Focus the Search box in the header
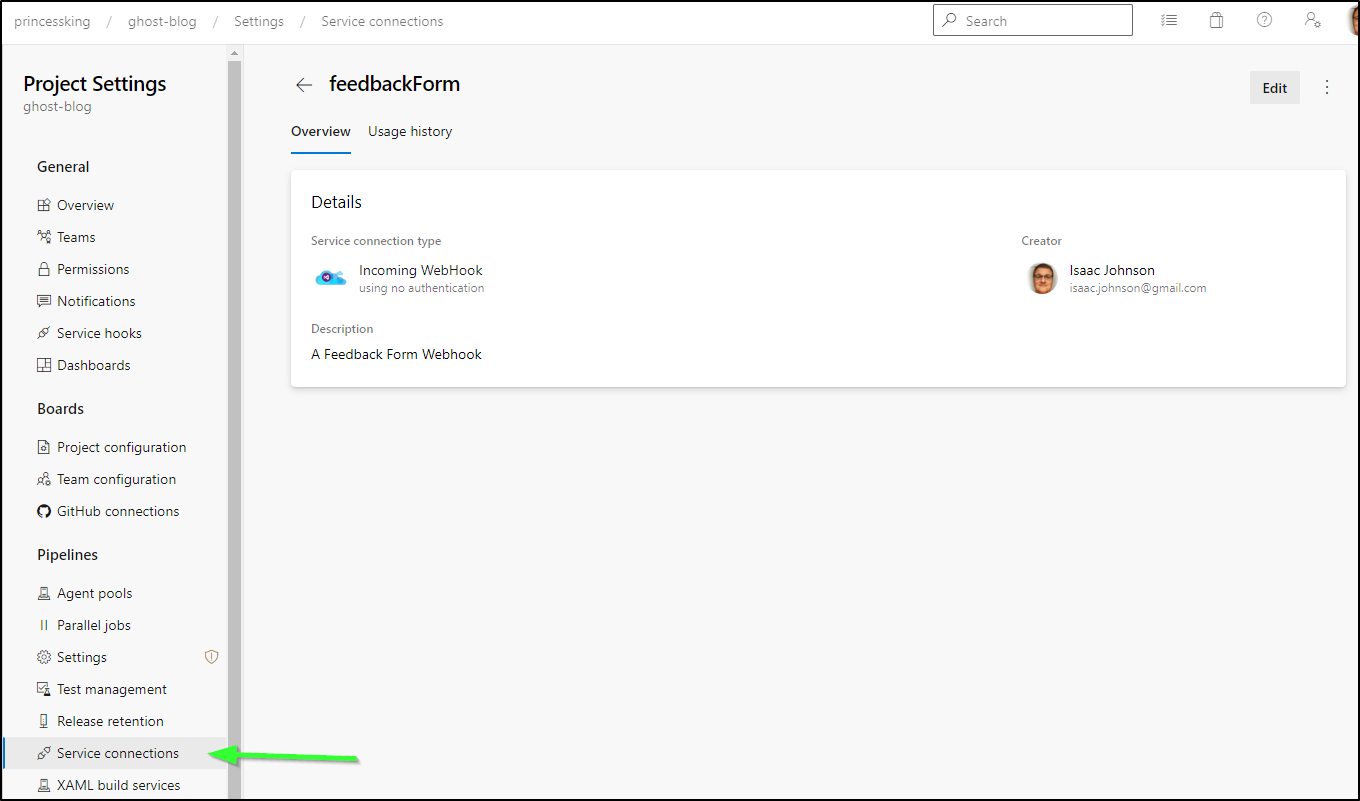 tap(1033, 20)
